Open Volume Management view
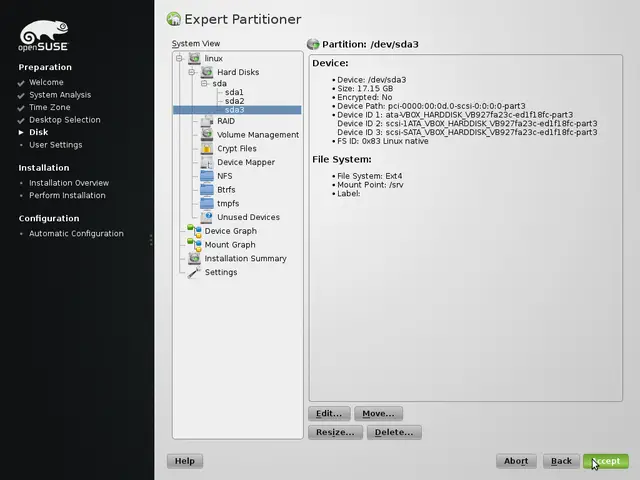This screenshot has height=480, width=640. [258, 135]
